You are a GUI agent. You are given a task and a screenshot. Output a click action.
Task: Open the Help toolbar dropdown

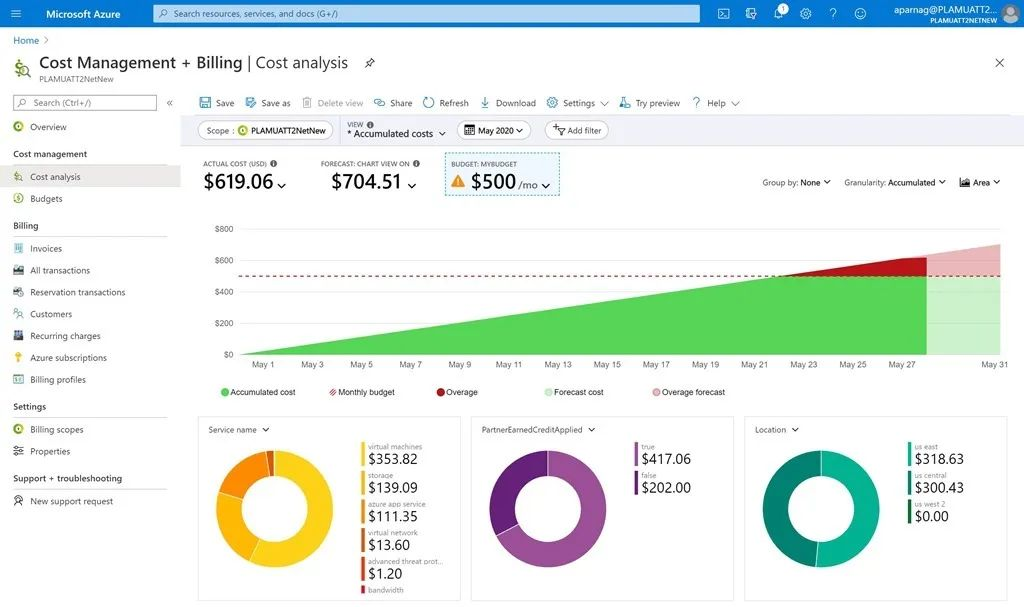[716, 103]
